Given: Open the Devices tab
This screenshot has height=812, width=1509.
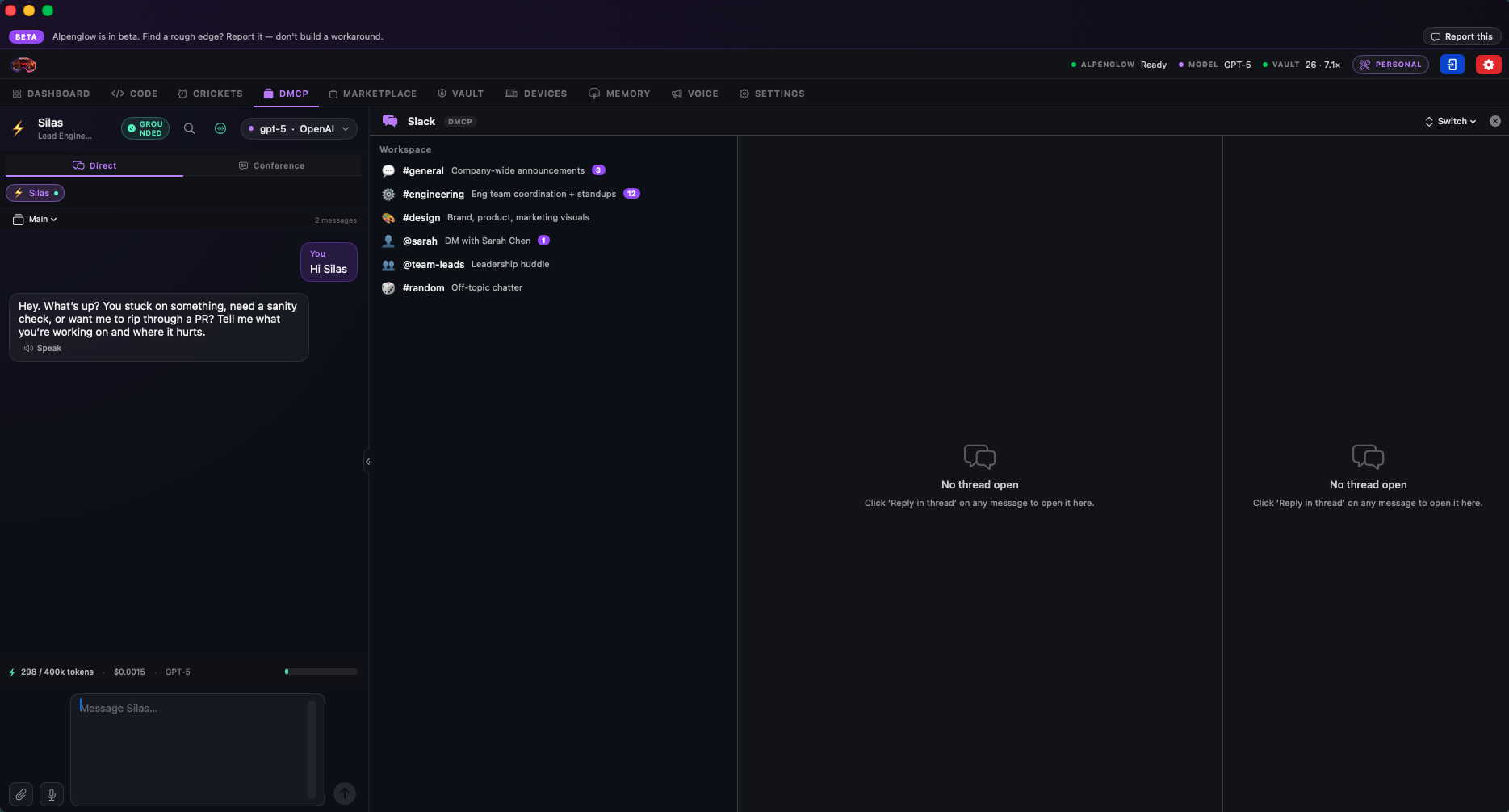Looking at the screenshot, I should [536, 94].
